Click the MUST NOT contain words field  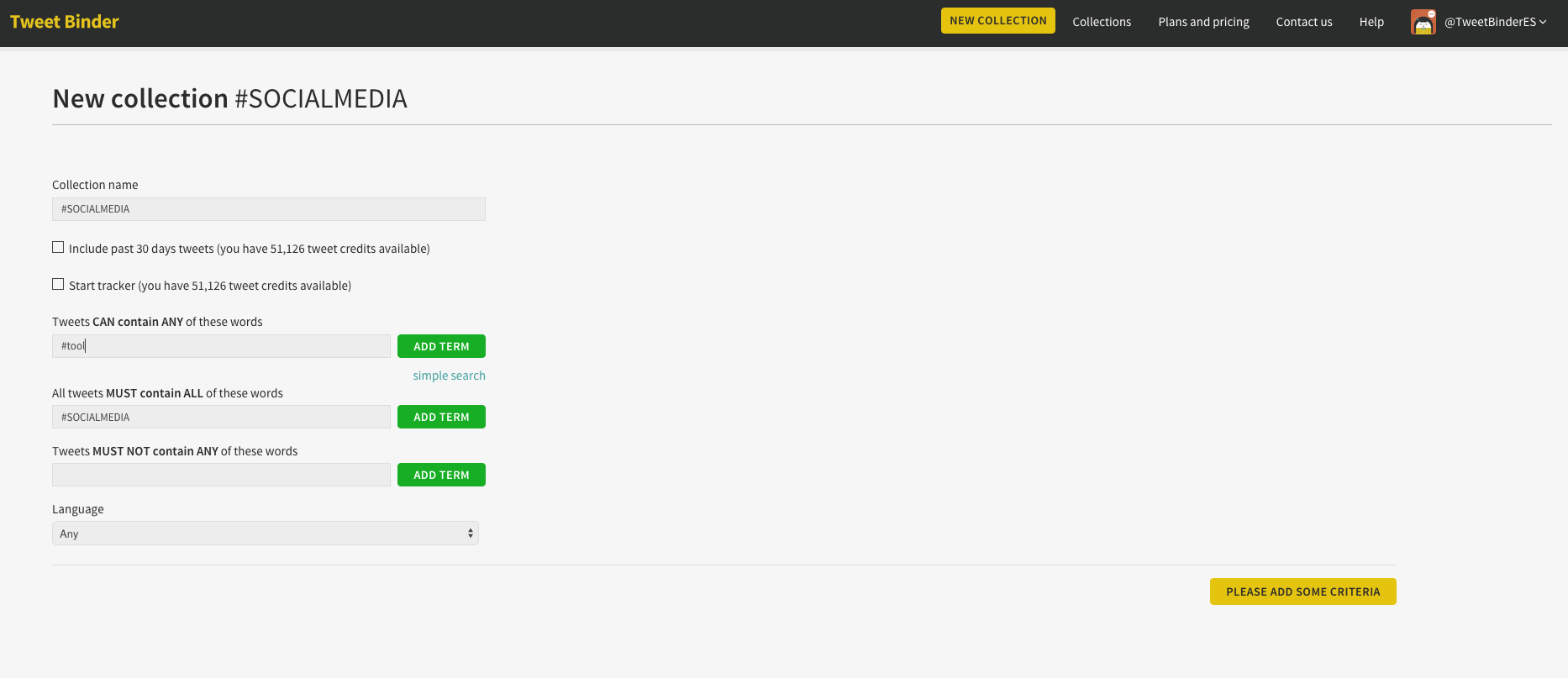coord(221,475)
